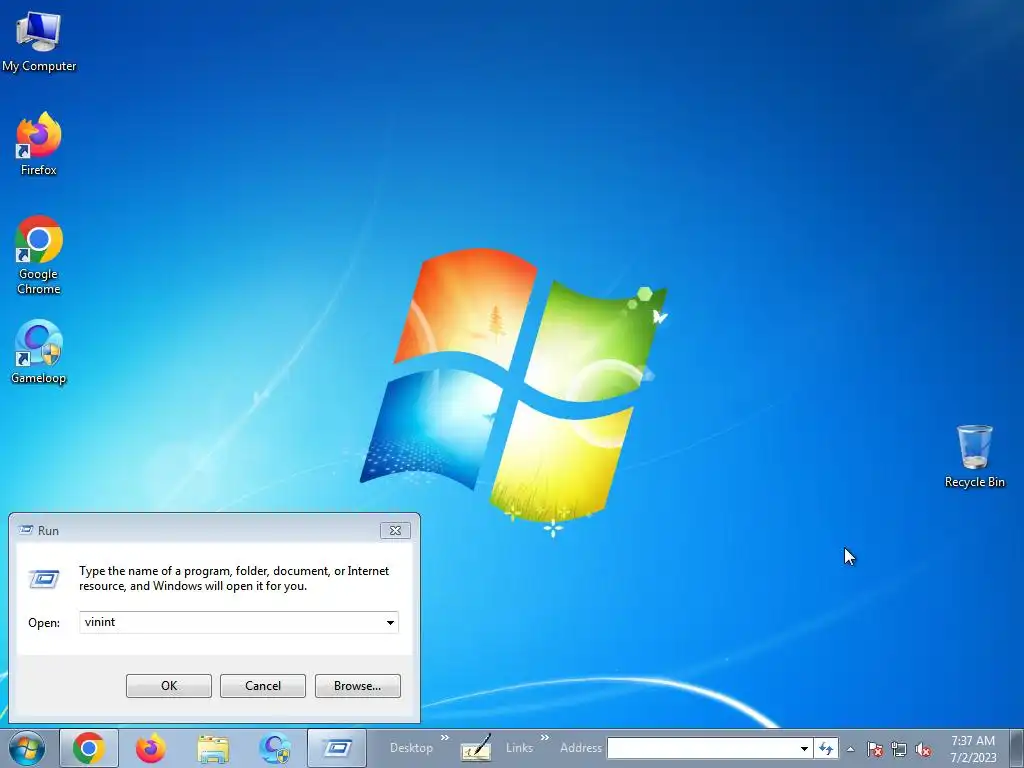This screenshot has height=768, width=1024.
Task: Open the Address toolbar dropdown arrow
Action: (x=804, y=748)
